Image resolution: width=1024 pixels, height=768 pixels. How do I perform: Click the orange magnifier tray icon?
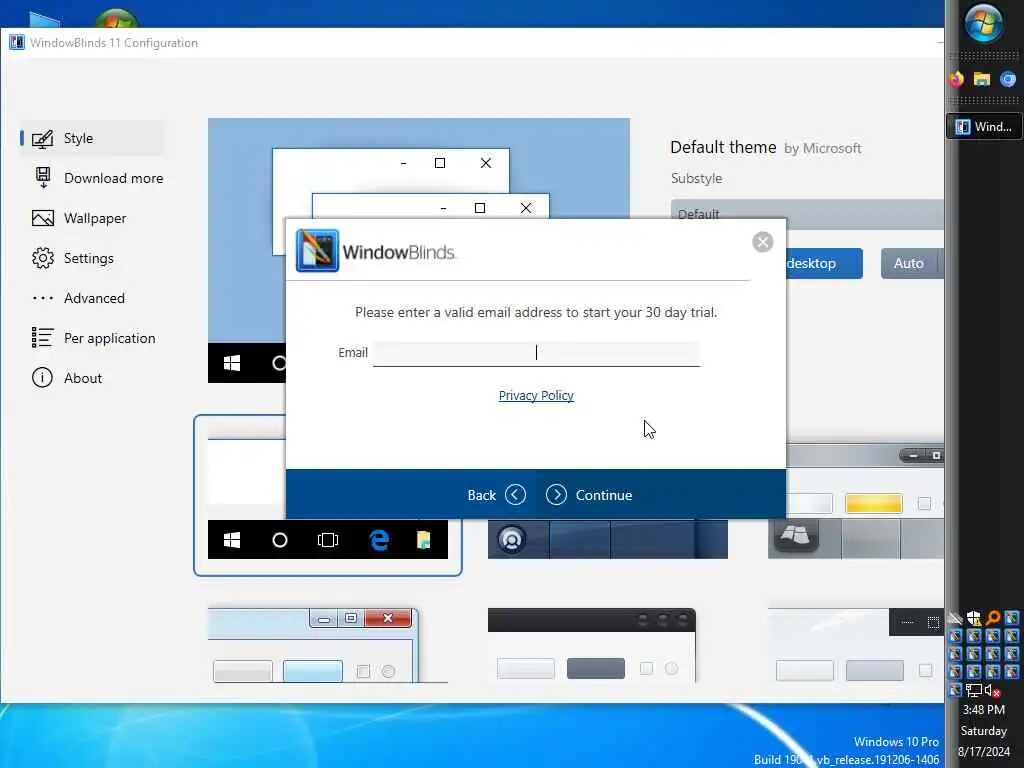(x=993, y=618)
